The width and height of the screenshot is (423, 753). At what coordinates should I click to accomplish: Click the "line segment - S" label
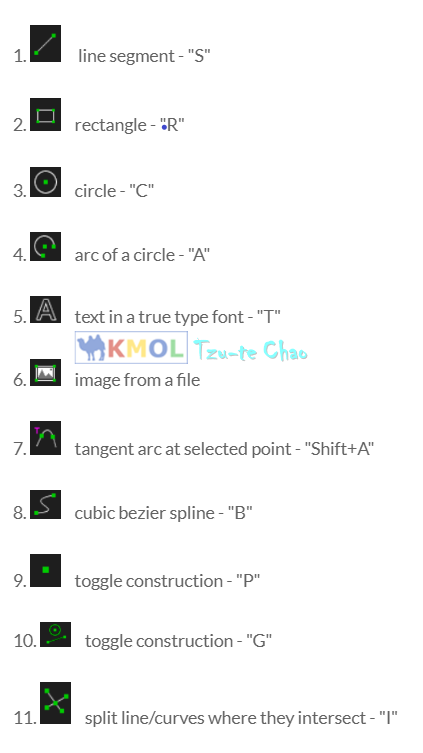click(x=144, y=56)
